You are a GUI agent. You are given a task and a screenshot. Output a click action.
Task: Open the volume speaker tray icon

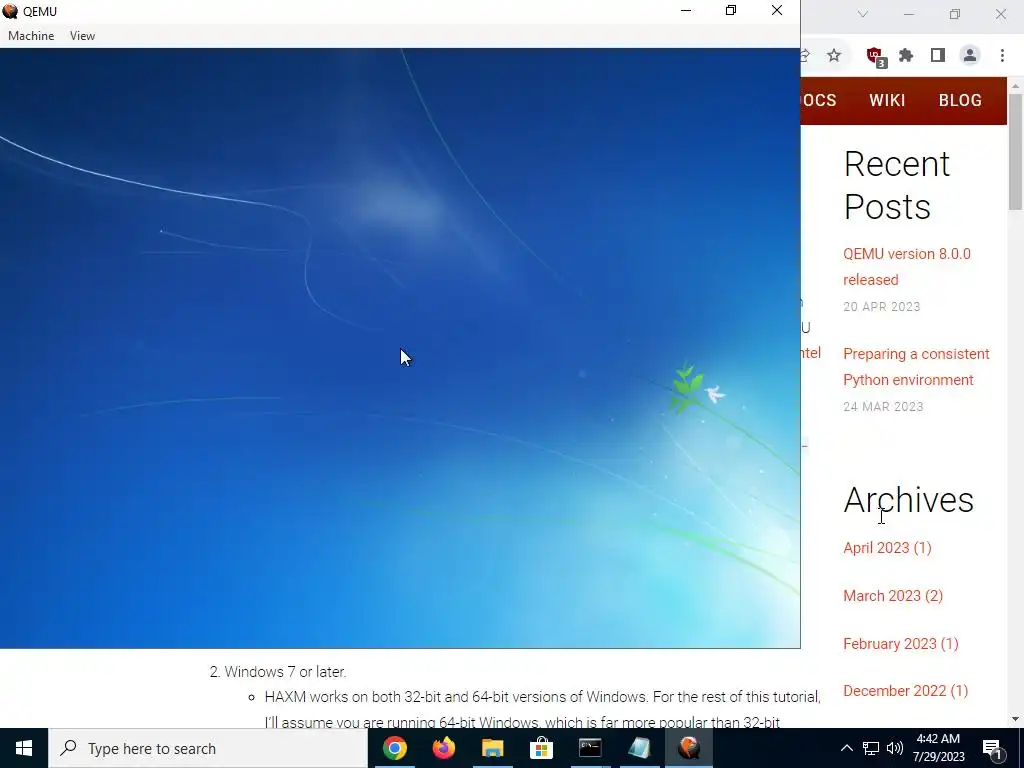pos(895,748)
